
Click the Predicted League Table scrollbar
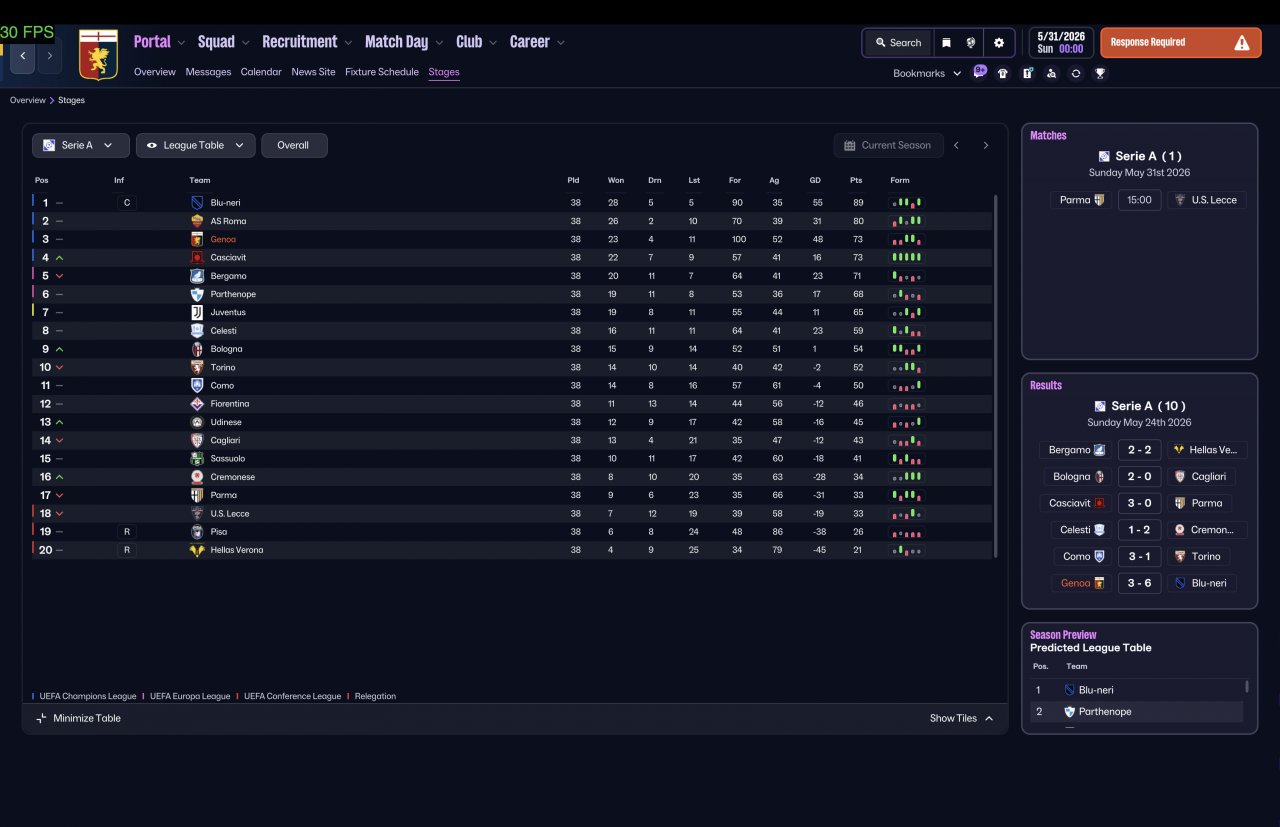pos(1247,686)
